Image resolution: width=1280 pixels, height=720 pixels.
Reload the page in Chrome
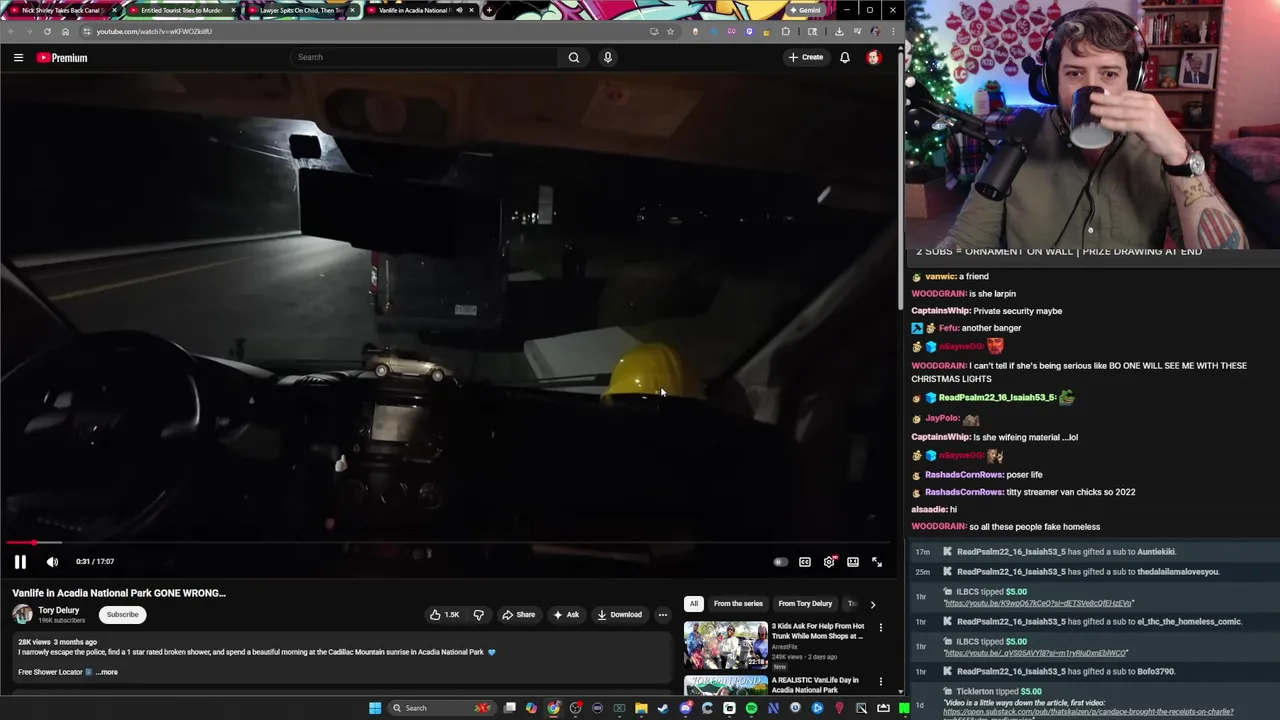pyautogui.click(x=47, y=31)
